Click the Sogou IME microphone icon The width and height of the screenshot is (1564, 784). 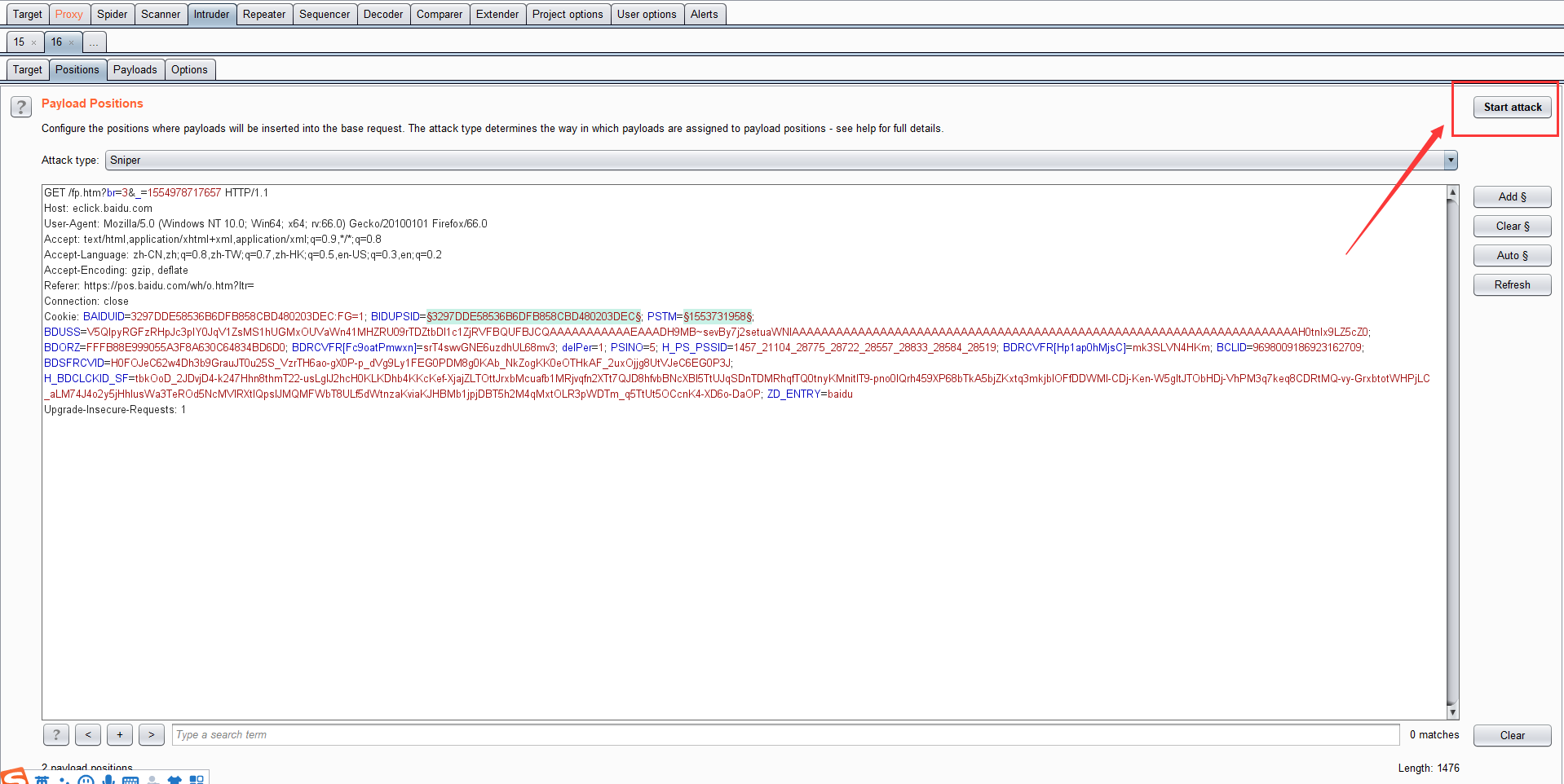[108, 780]
